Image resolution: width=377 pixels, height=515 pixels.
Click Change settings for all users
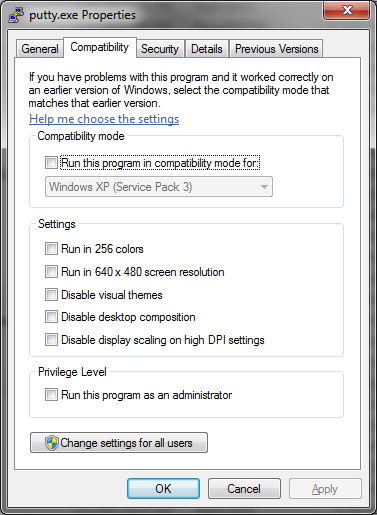(119, 443)
